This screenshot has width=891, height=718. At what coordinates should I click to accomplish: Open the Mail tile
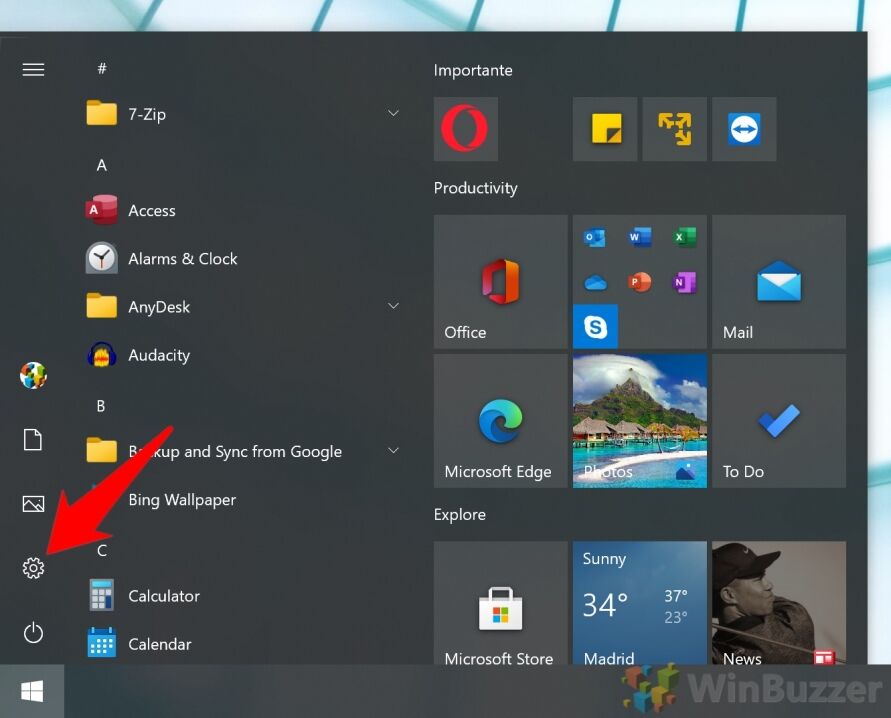[x=779, y=282]
